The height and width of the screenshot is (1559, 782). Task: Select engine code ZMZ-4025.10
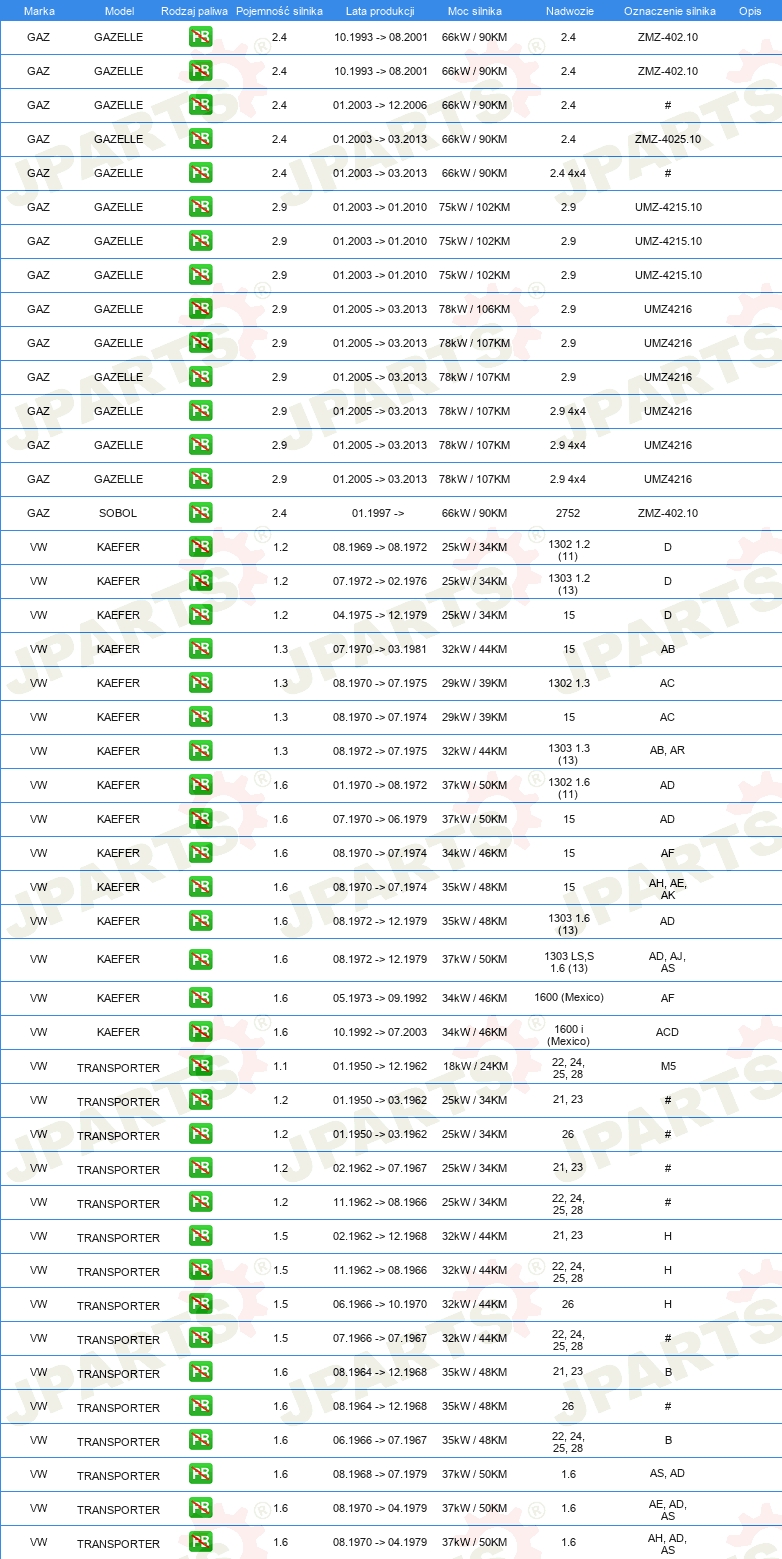(668, 139)
